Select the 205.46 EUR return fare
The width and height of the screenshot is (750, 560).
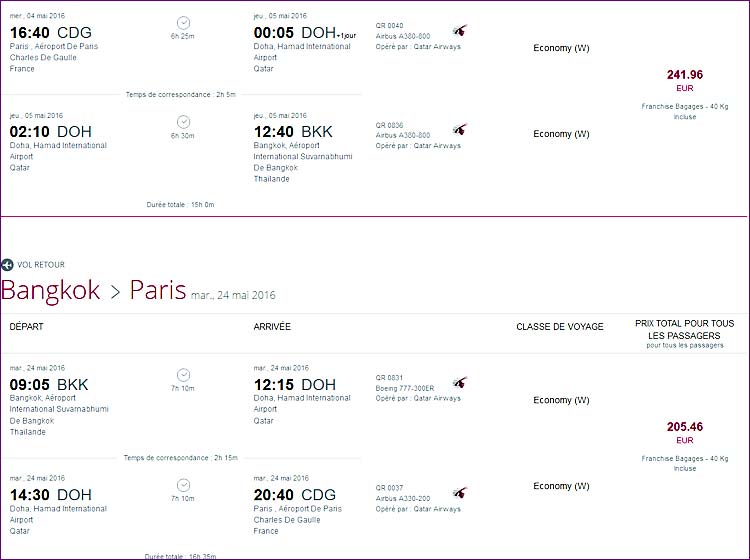click(x=685, y=427)
